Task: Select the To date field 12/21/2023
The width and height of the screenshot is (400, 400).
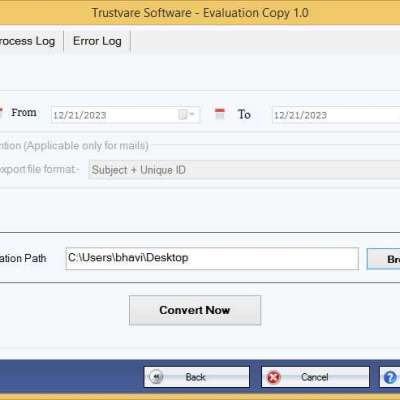Action: click(336, 115)
